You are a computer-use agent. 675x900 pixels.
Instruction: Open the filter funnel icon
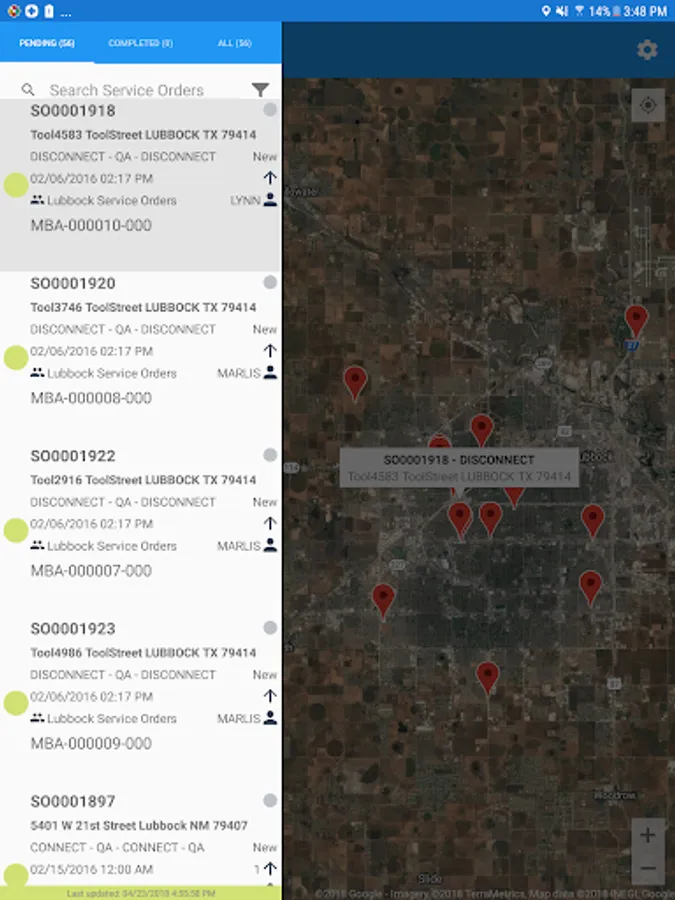(260, 90)
